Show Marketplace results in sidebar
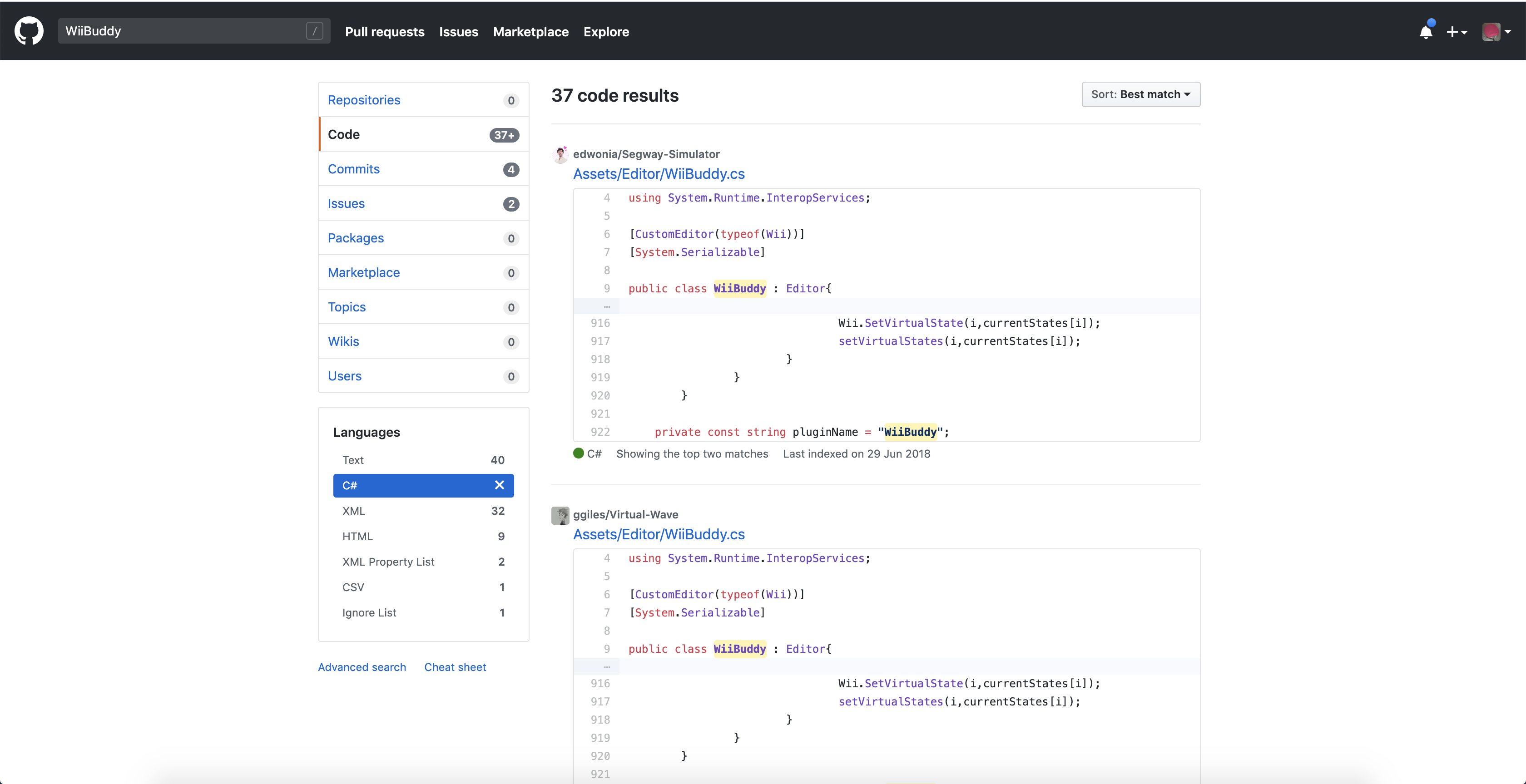This screenshot has height=784, width=1526. click(423, 272)
